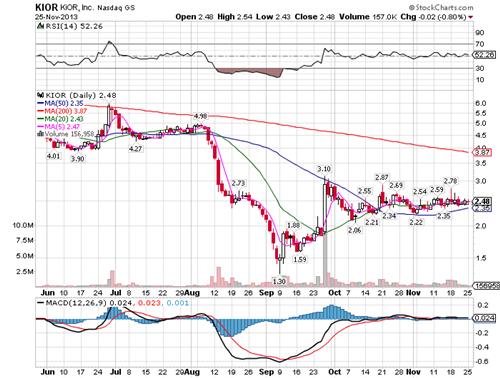This screenshot has width=500, height=378.
Task: Click the 2.87 high annotation in late October
Action: 382,177
